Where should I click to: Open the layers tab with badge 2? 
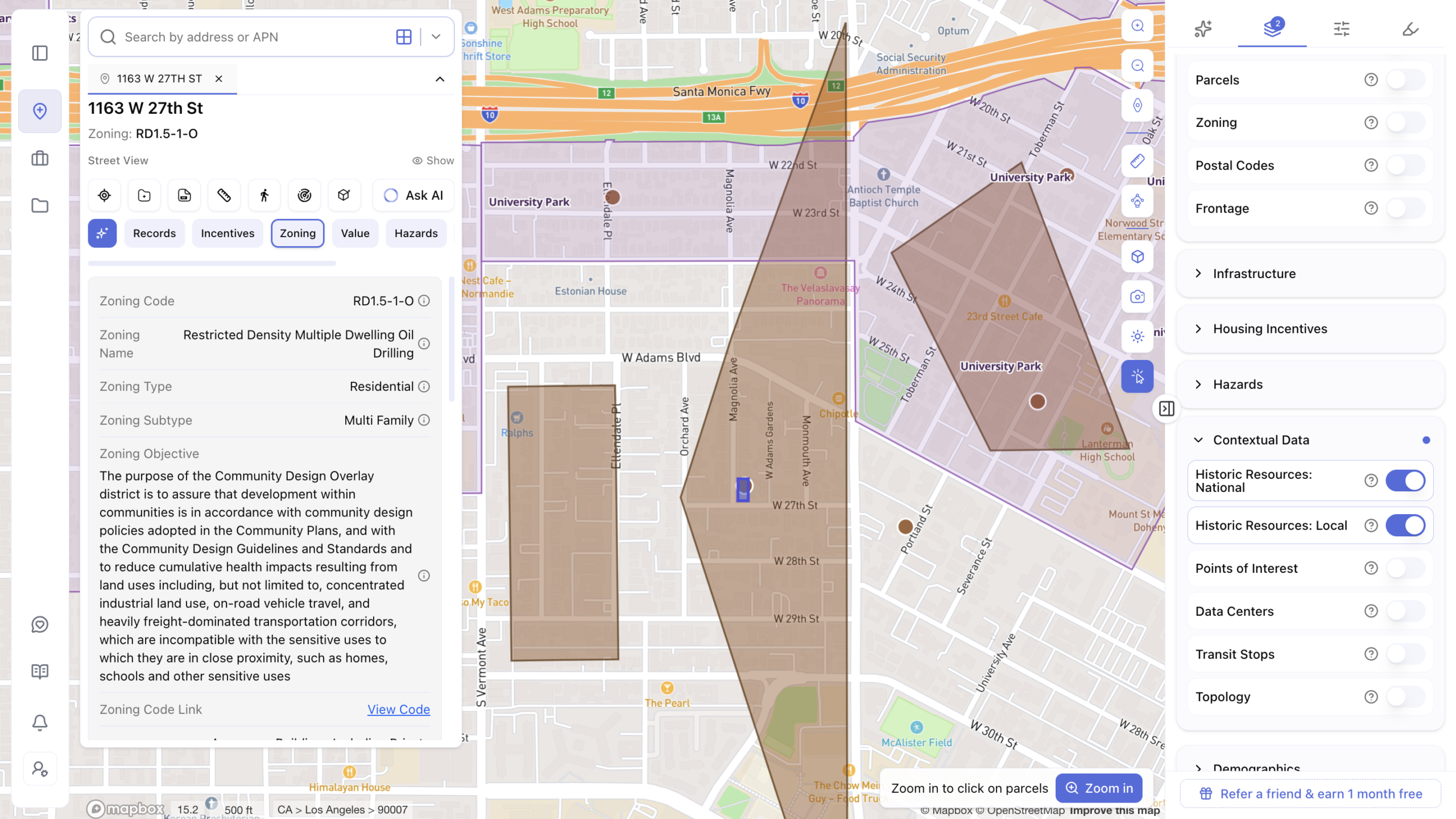[x=1273, y=28]
